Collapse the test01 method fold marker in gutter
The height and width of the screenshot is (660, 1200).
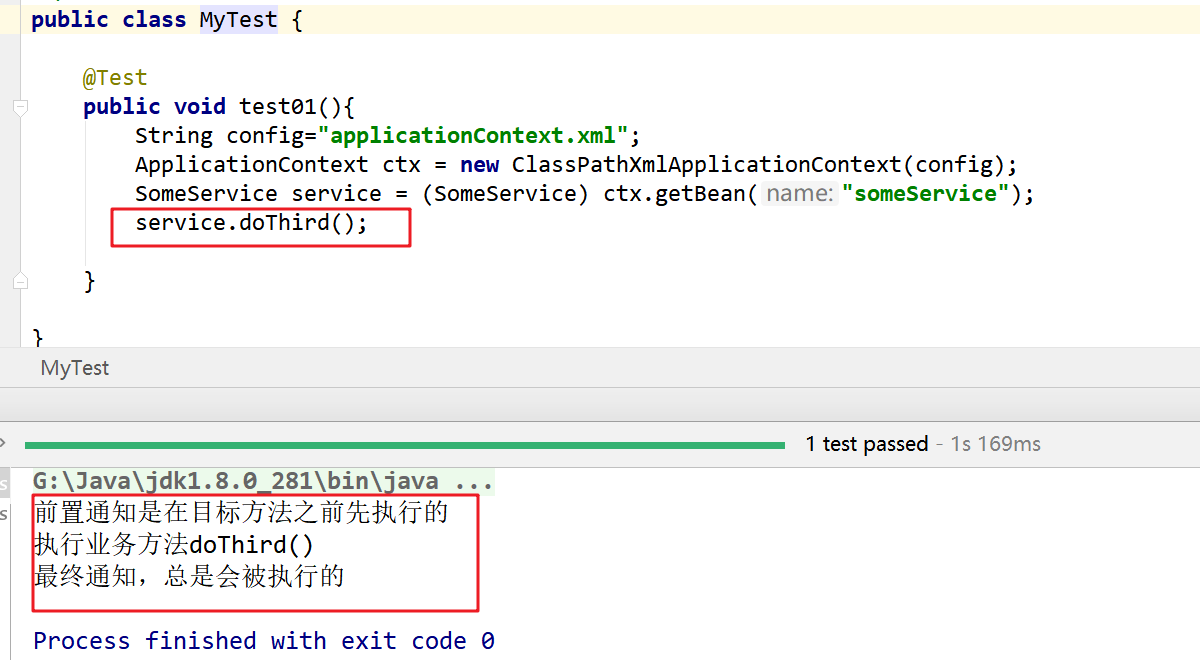[x=20, y=107]
